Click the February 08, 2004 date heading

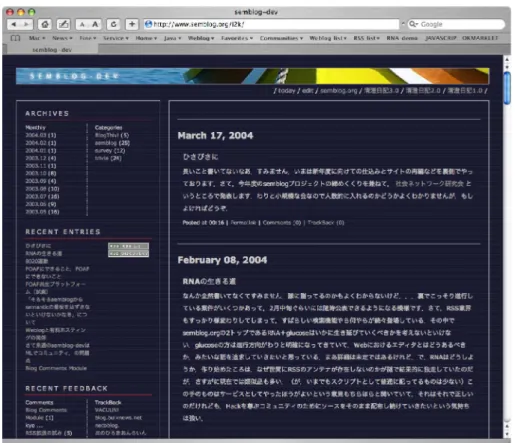tap(222, 260)
